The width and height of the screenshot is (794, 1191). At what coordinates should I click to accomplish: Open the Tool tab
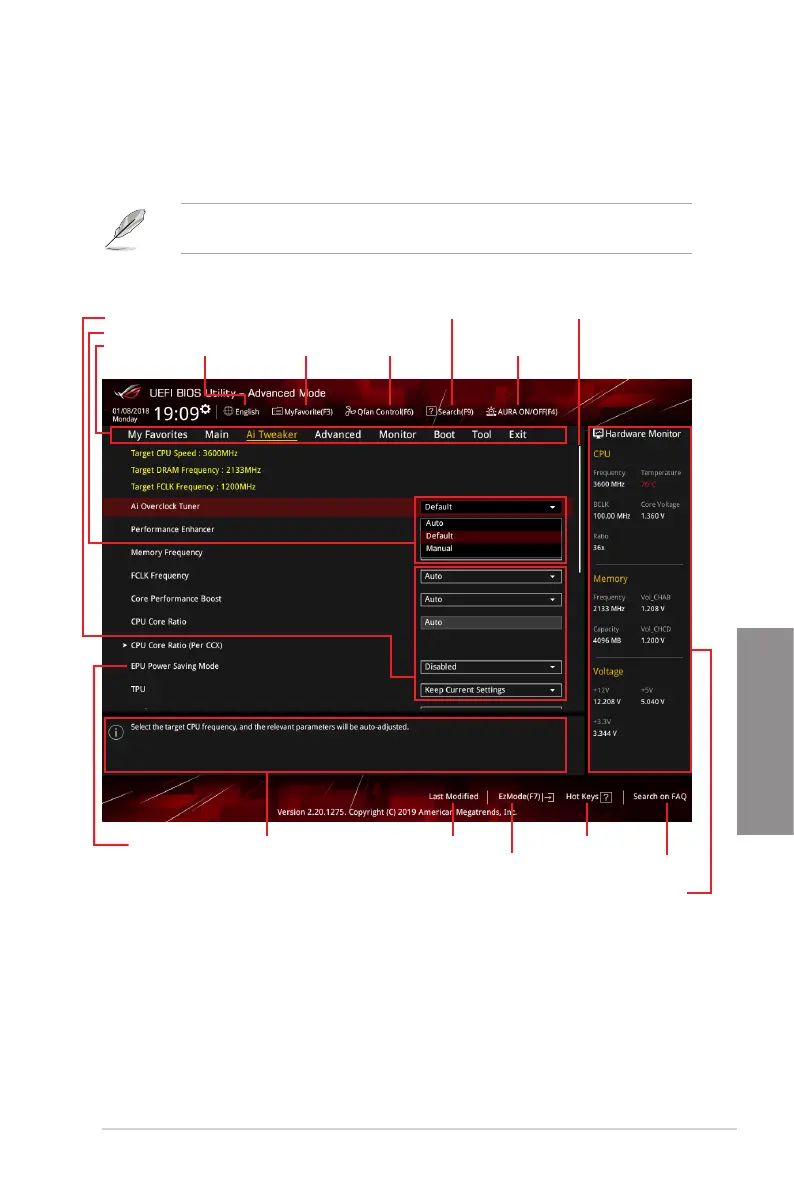click(x=482, y=434)
